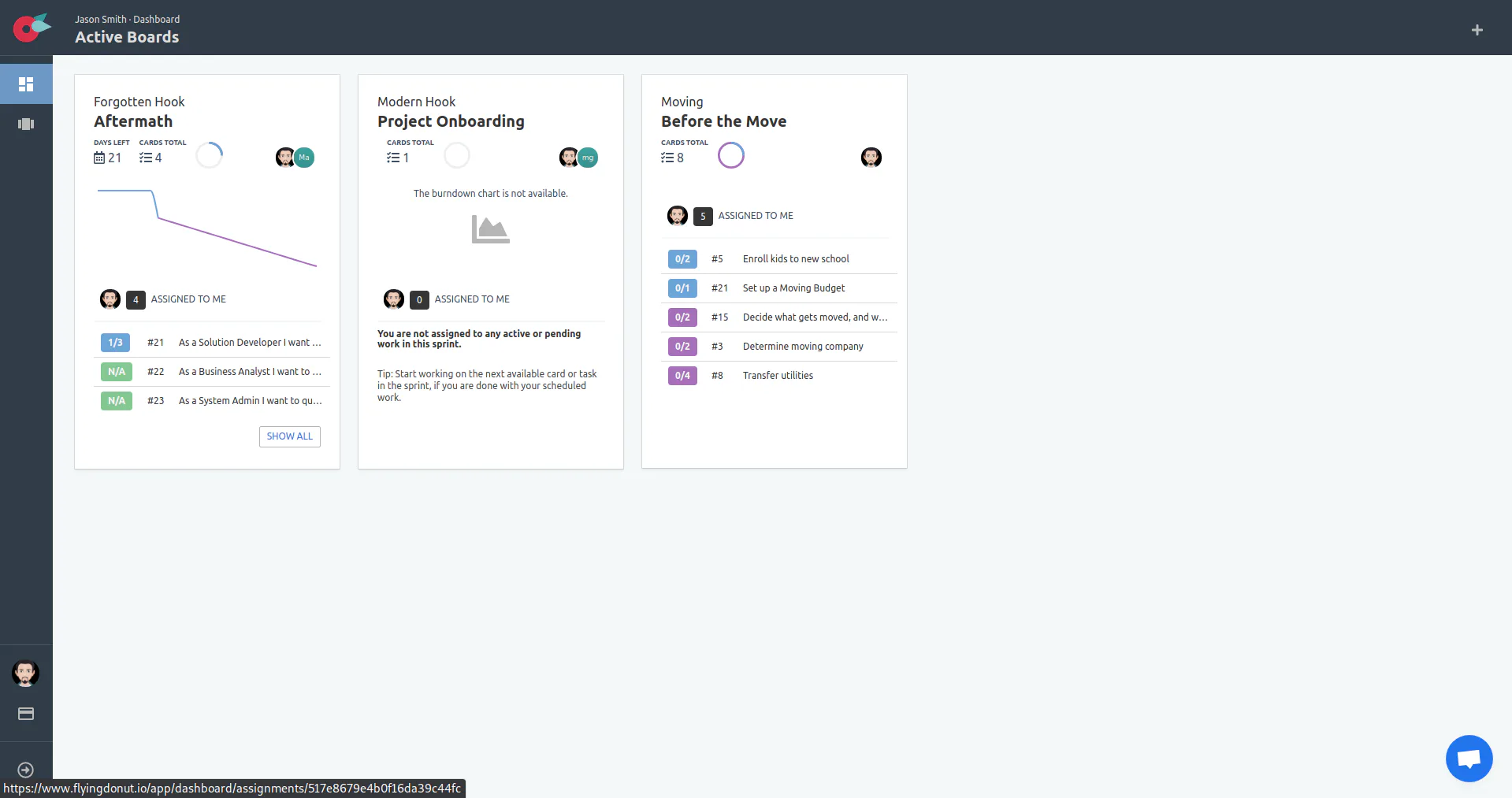Click the logout arrow icon in sidebar
1512x798 pixels.
click(x=25, y=770)
